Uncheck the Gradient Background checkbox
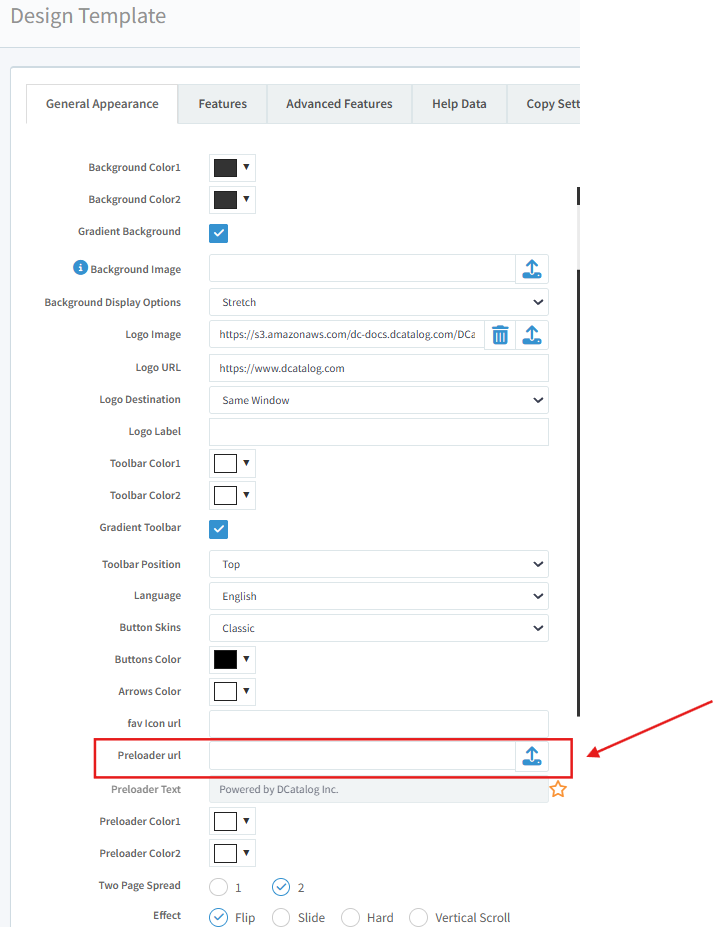714x927 pixels. tap(219, 232)
